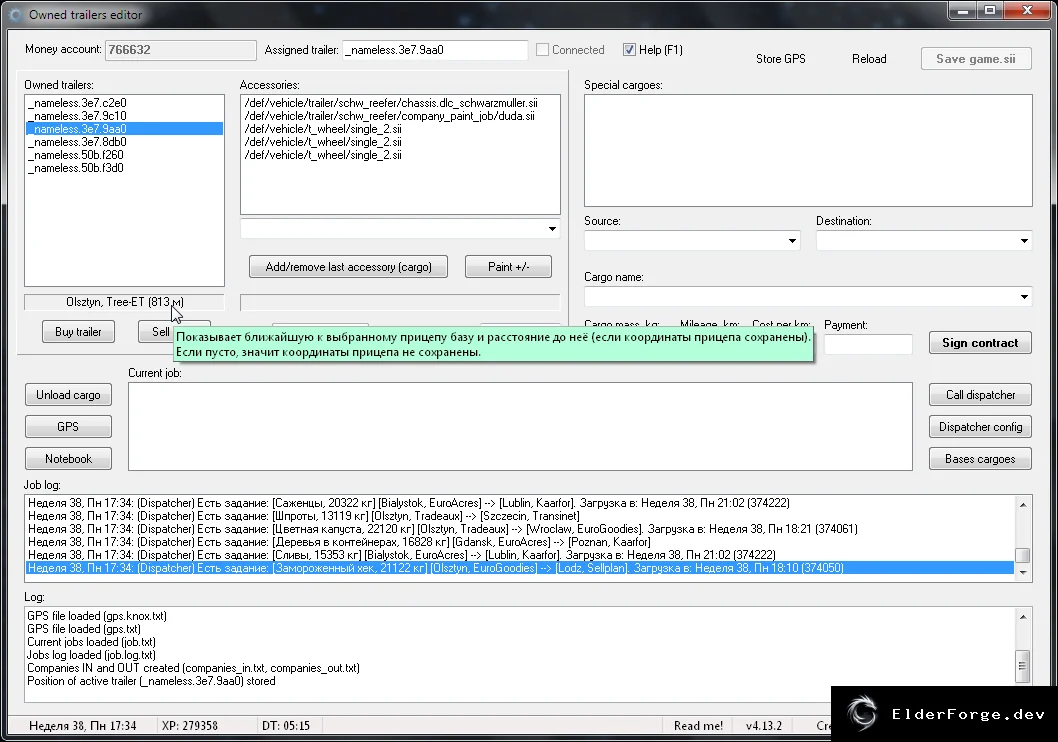Click the Buy trailer button

click(x=78, y=332)
